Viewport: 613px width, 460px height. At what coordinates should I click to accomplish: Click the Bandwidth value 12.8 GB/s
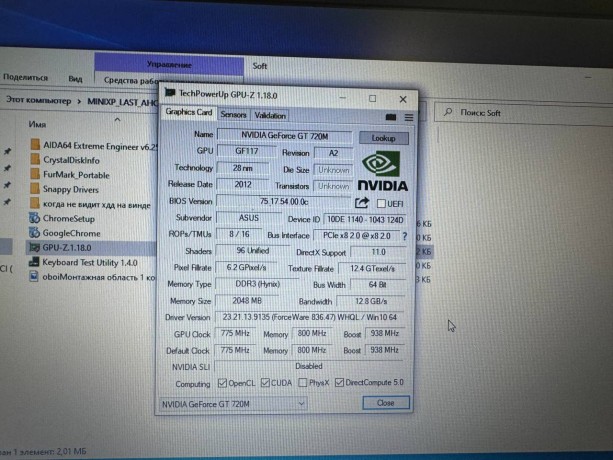click(x=371, y=301)
